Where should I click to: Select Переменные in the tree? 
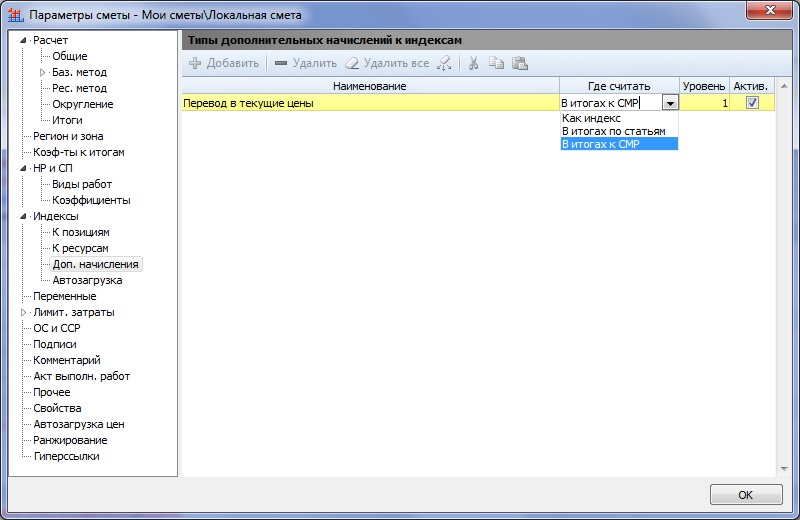(65, 296)
